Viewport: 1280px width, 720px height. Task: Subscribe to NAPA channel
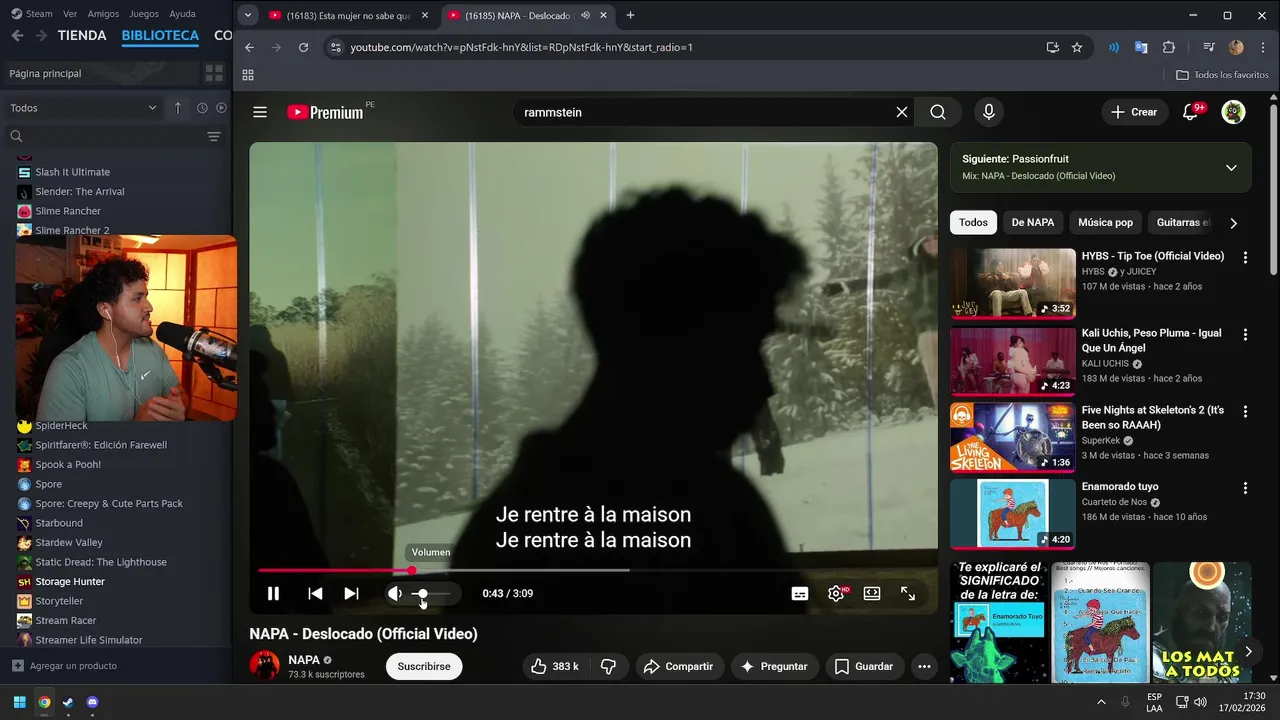(424, 666)
